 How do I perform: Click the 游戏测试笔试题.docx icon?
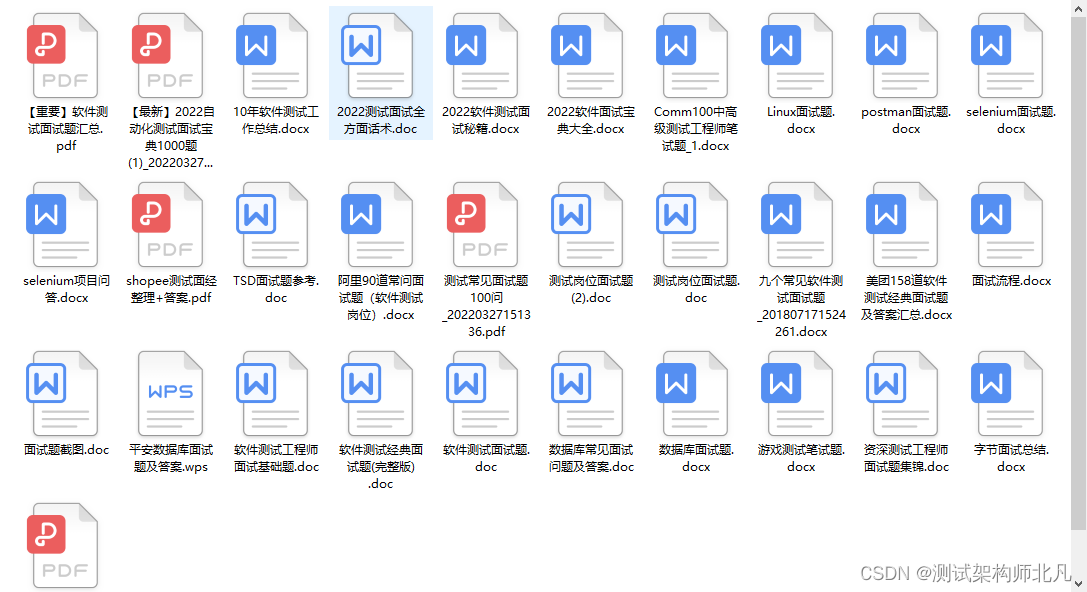[799, 394]
